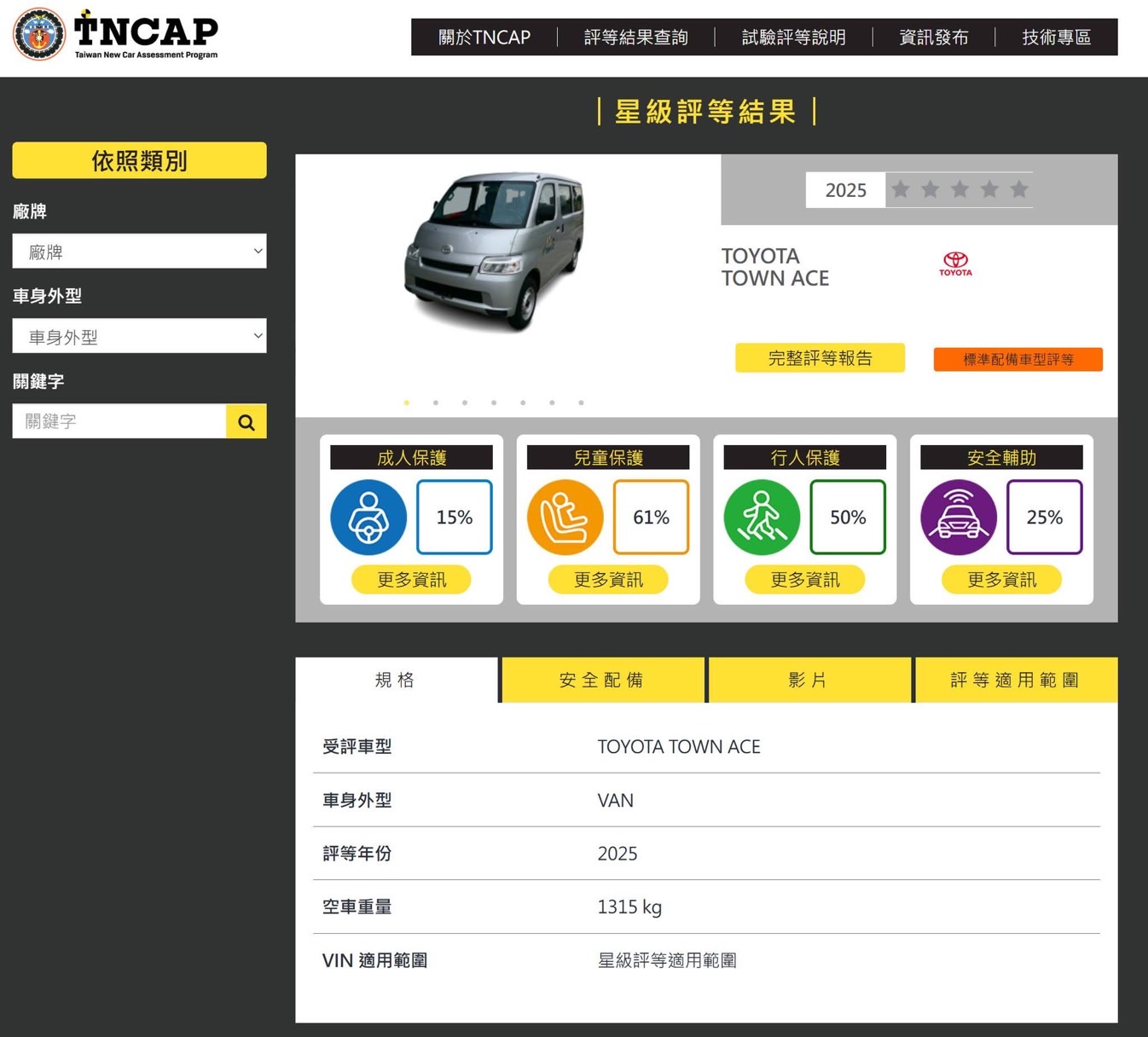Screen dimensions: 1148x1037
Task: Switch to the 評等適用範圍 tab
Action: tap(1016, 680)
